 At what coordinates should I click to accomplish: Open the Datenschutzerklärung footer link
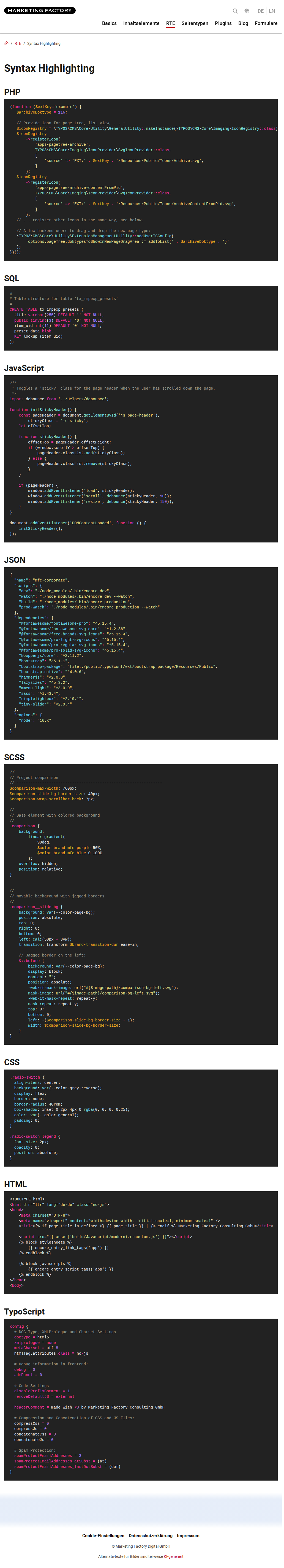151,1536
